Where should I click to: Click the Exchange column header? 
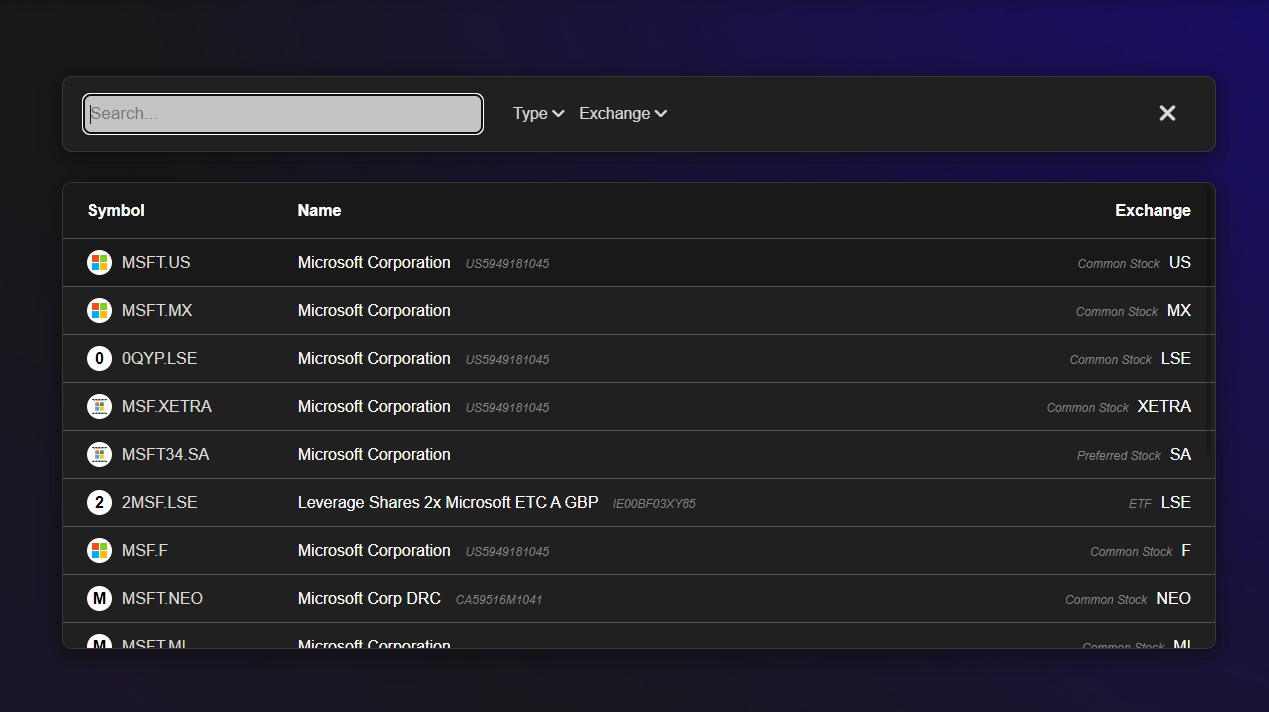(x=1153, y=210)
